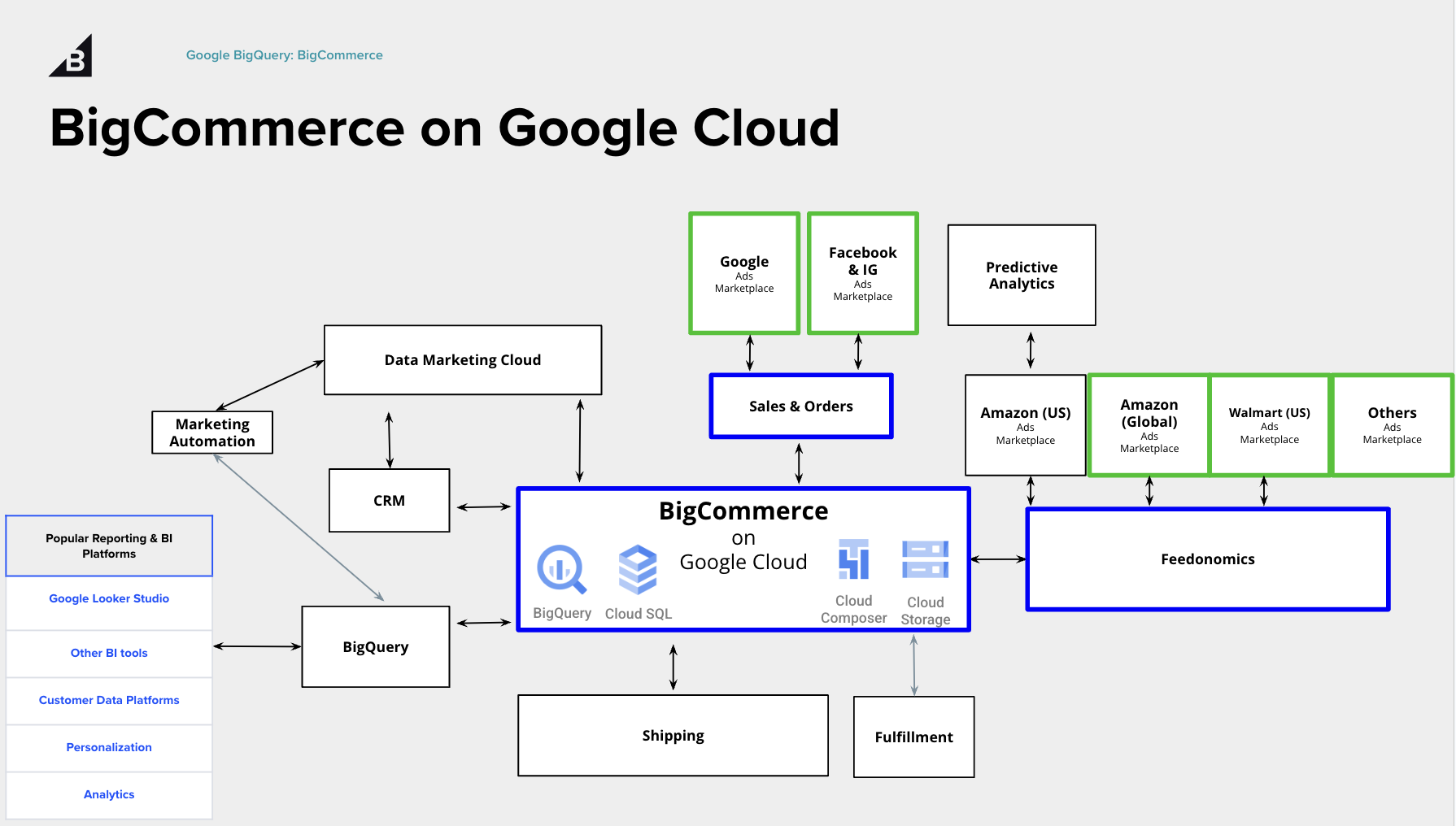Click the Cloud Storage icon
Screen dimensions: 1456x826
pos(926,560)
